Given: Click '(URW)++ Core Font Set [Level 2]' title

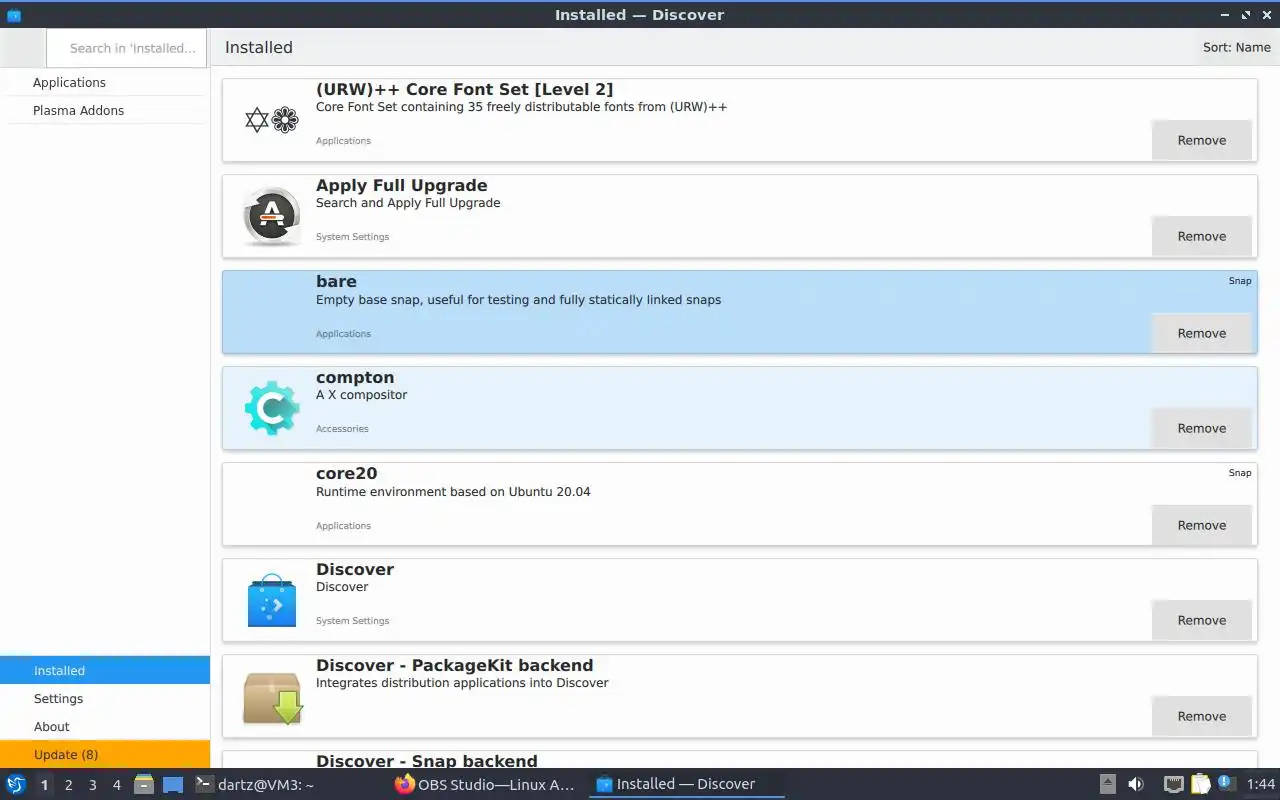Looking at the screenshot, I should (x=465, y=90).
